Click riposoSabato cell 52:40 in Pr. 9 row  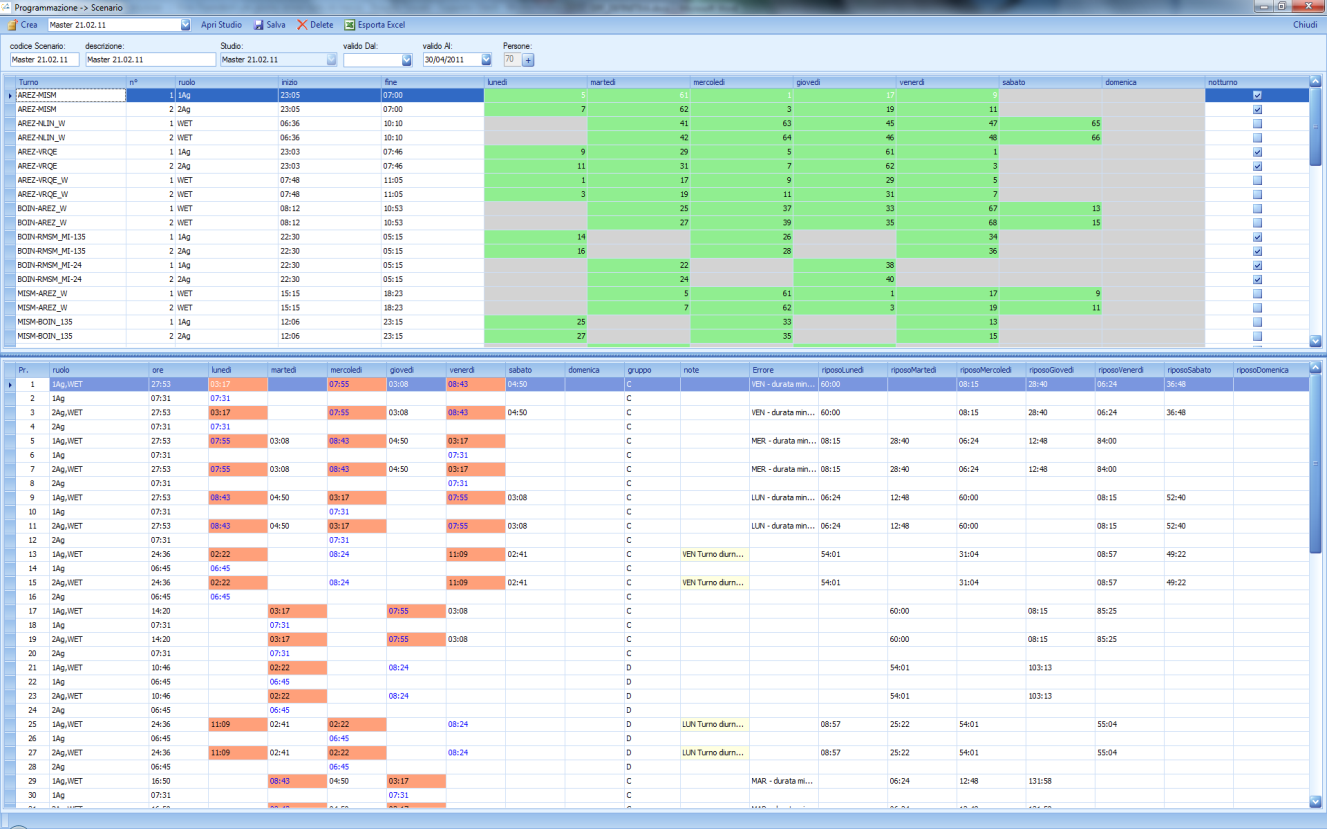point(1198,497)
